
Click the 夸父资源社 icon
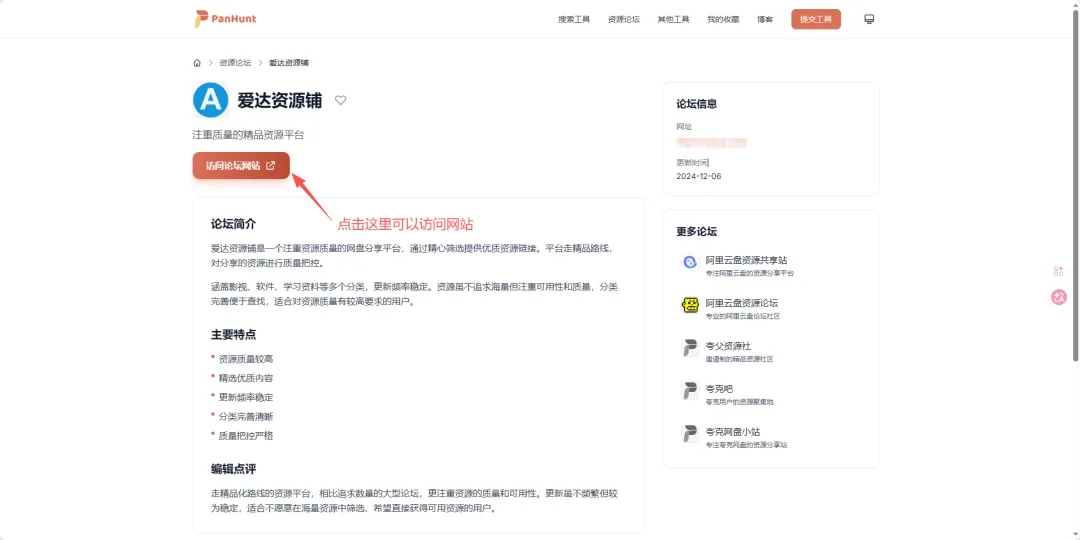[x=690, y=348]
